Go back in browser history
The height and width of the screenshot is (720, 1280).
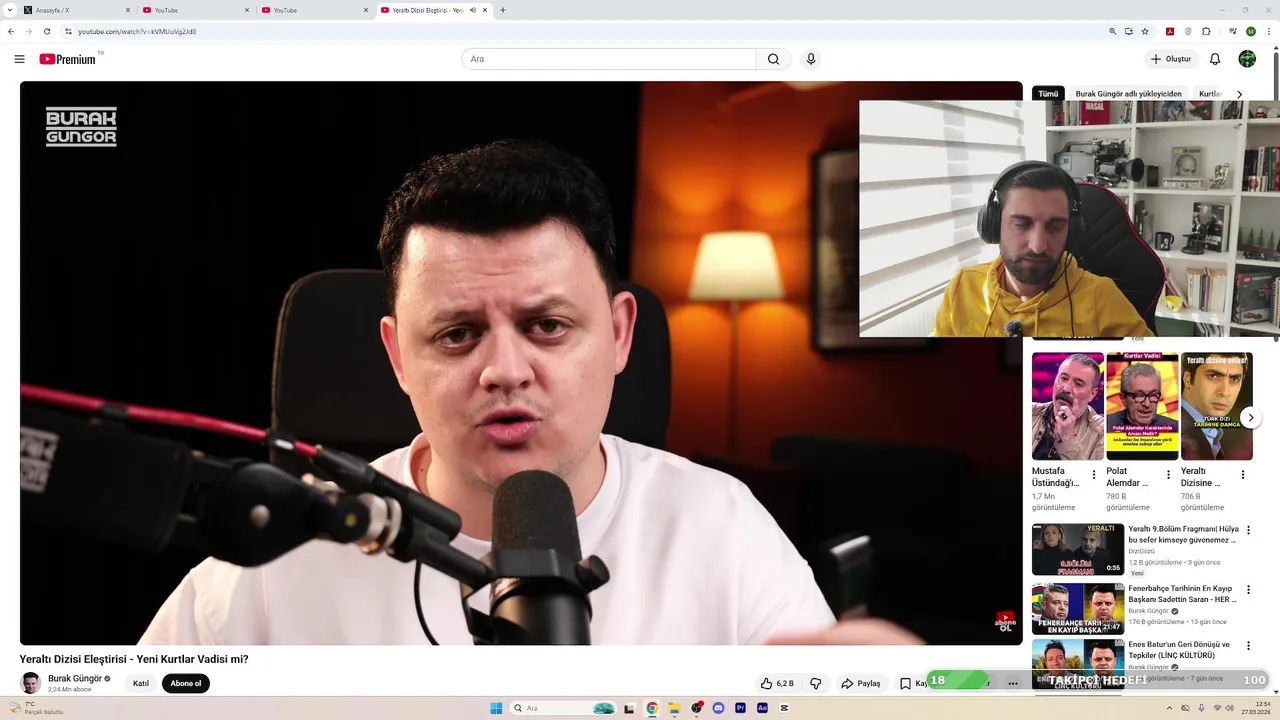[x=11, y=31]
